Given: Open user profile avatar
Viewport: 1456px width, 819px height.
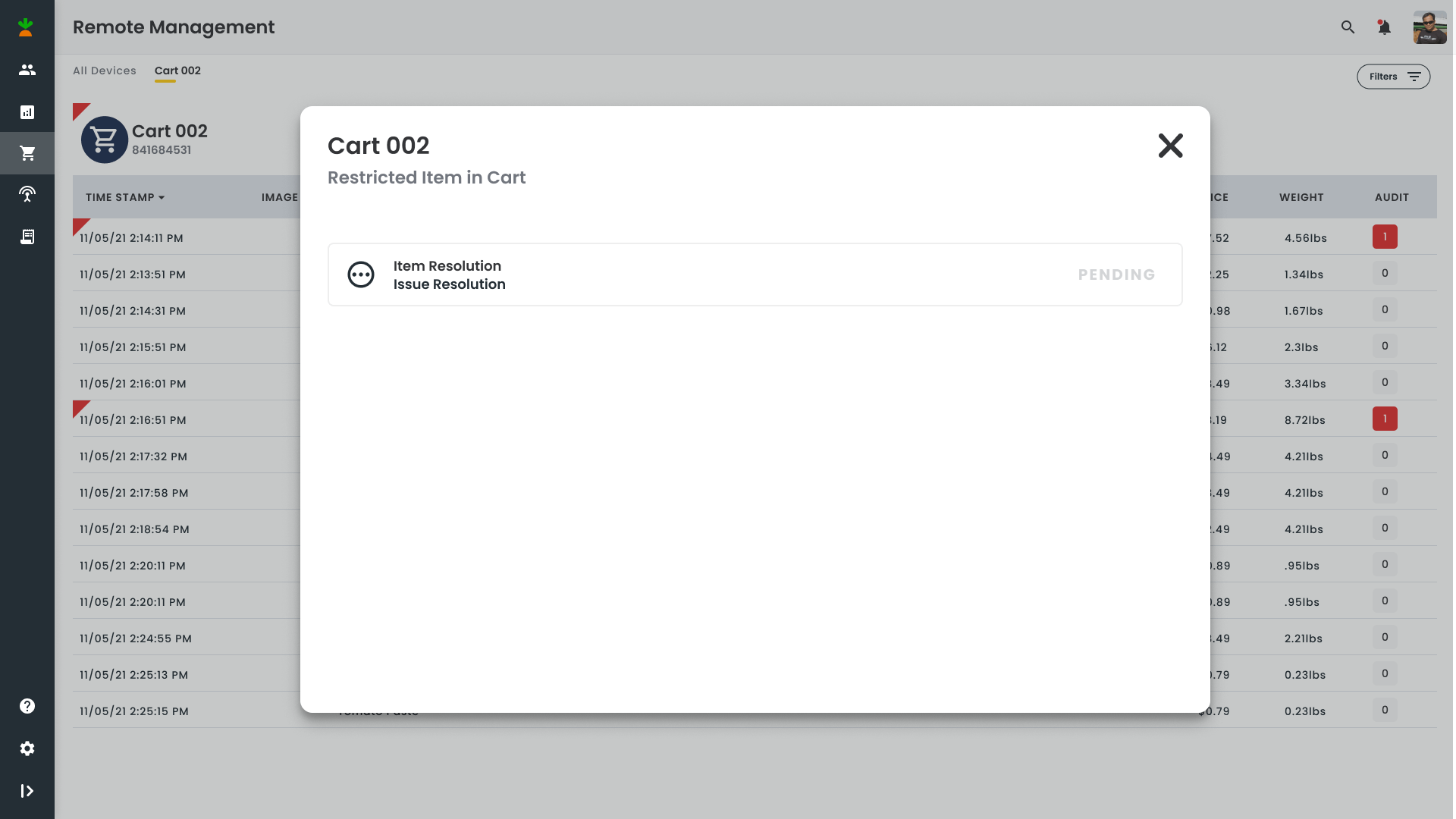Looking at the screenshot, I should point(1429,27).
